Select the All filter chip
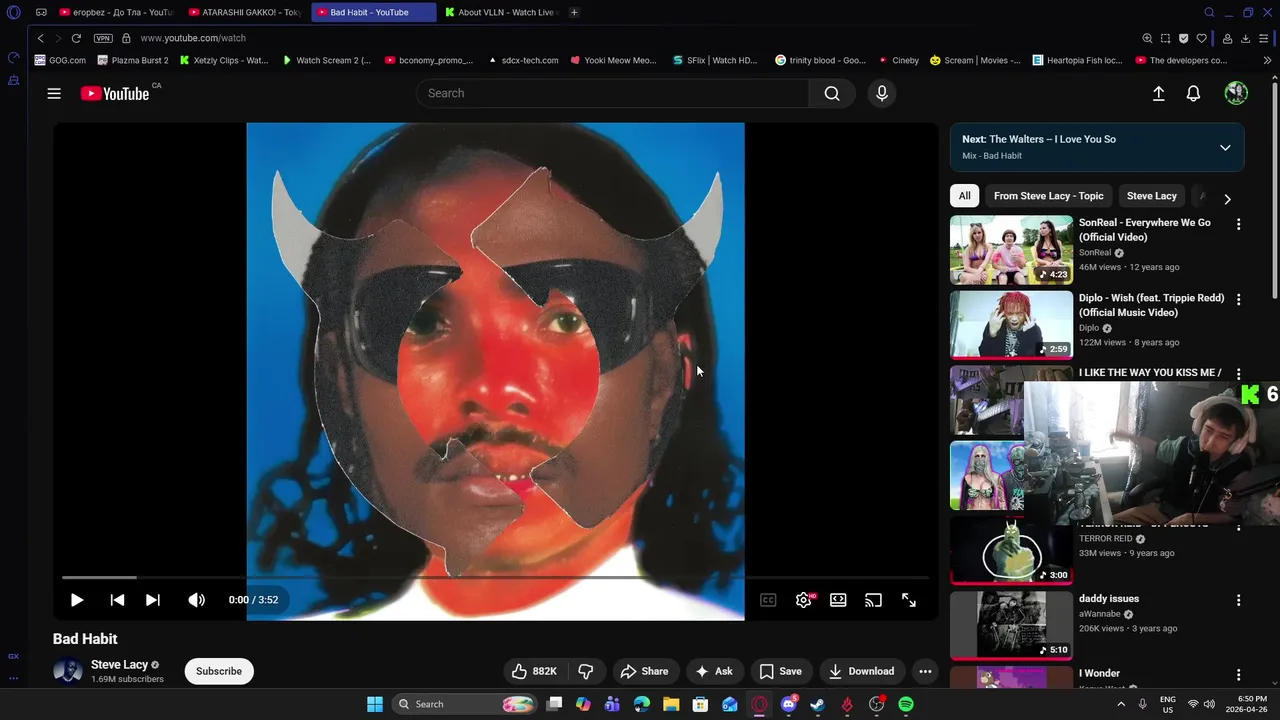1280x720 pixels. [964, 196]
